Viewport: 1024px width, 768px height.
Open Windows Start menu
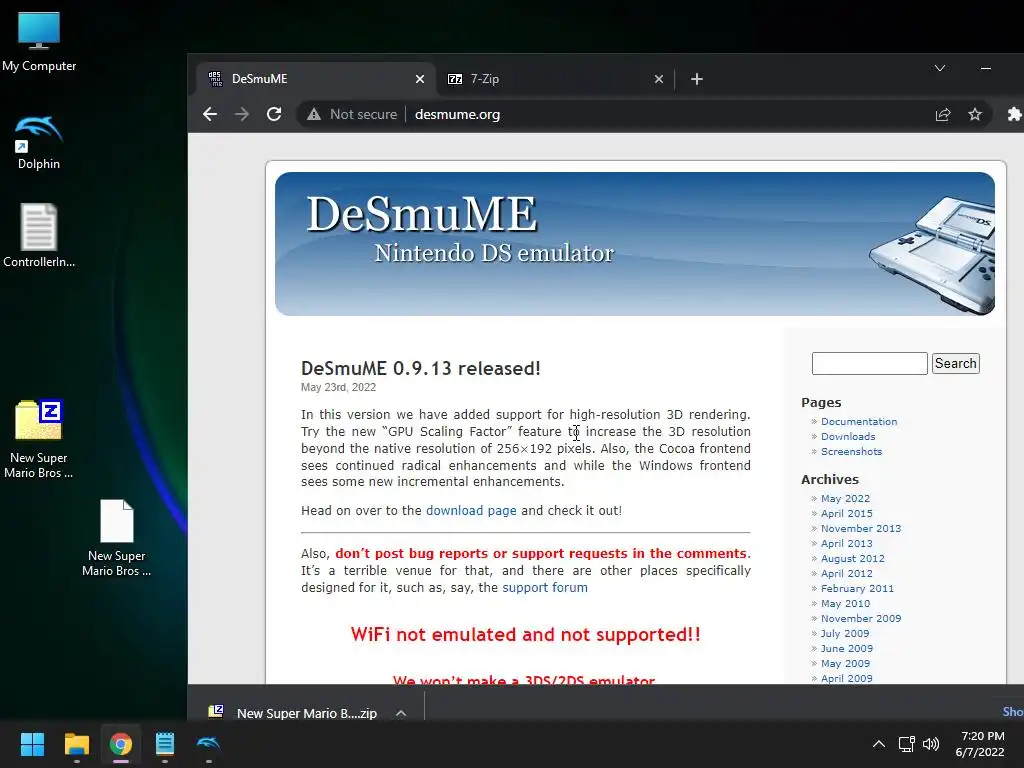click(32, 744)
